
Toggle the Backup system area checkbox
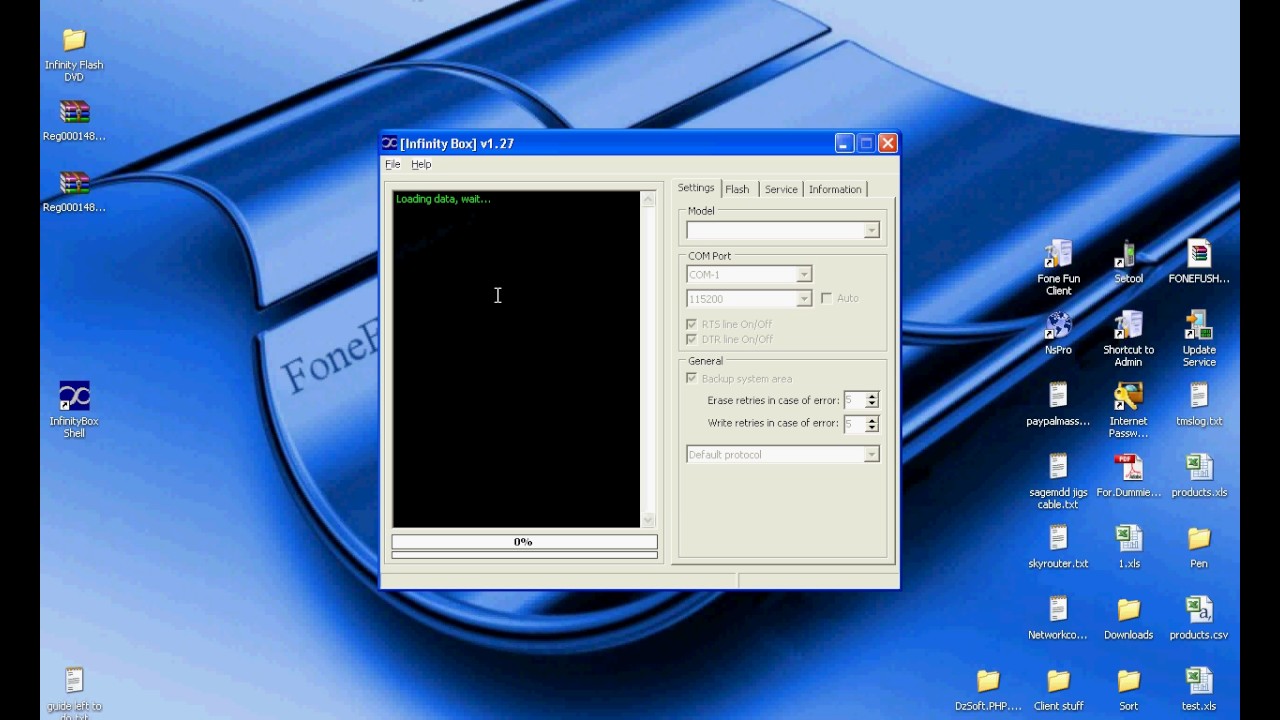click(691, 378)
